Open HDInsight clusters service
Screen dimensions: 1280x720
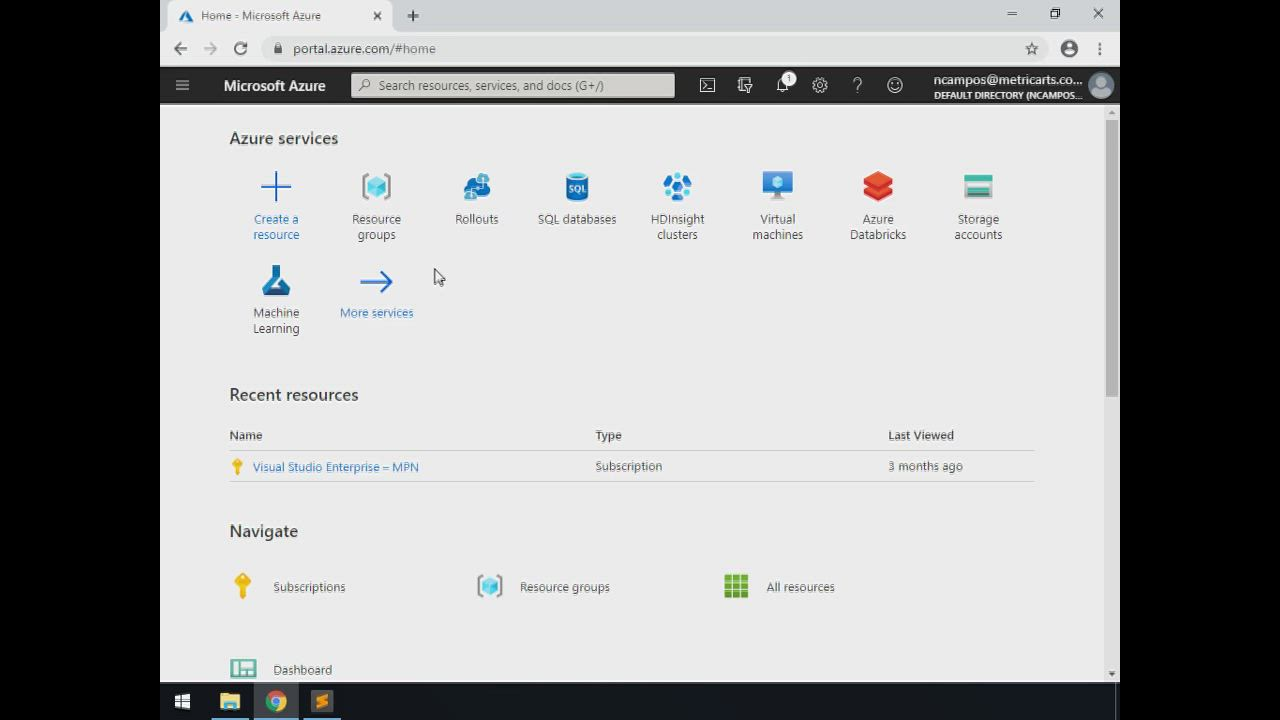677,206
